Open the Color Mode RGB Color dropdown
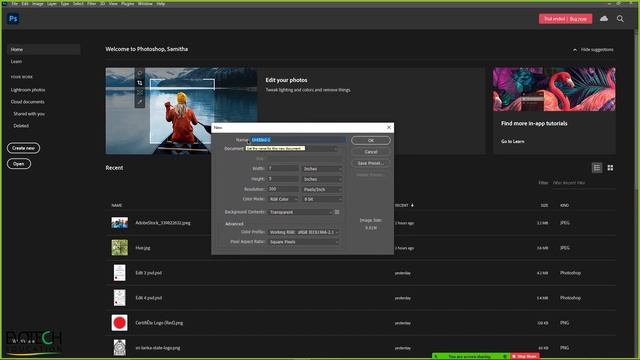 coord(283,199)
